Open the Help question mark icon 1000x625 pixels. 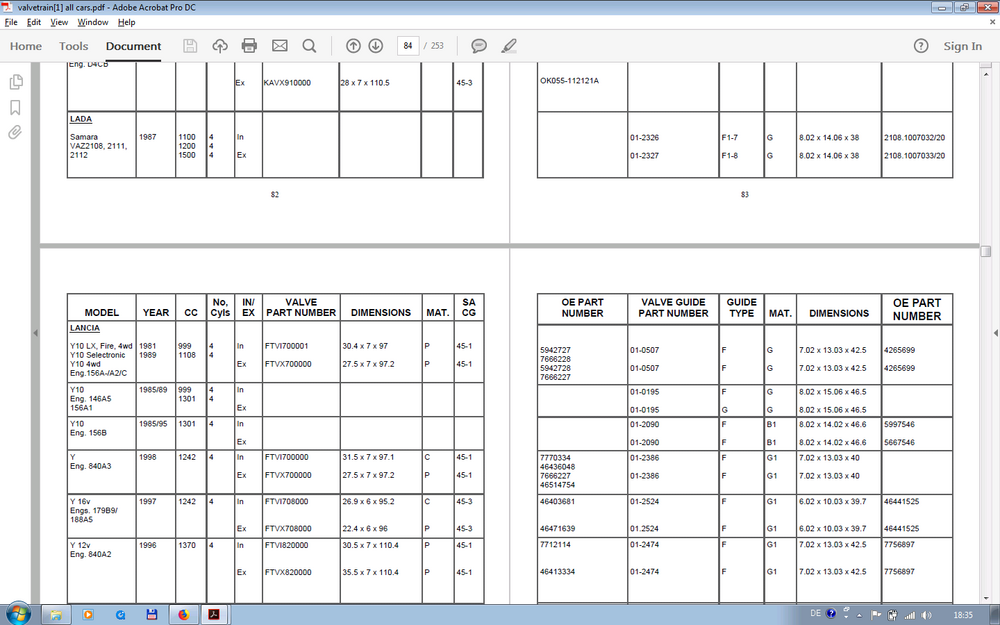click(x=921, y=46)
